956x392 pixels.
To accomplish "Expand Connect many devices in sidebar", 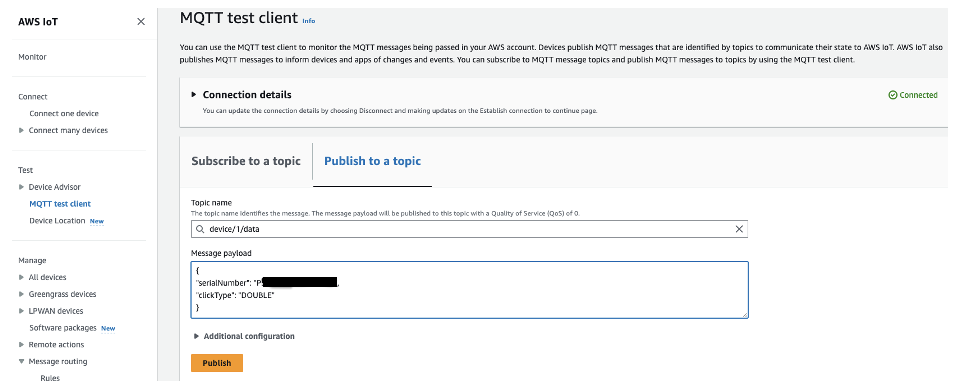I will [22, 130].
